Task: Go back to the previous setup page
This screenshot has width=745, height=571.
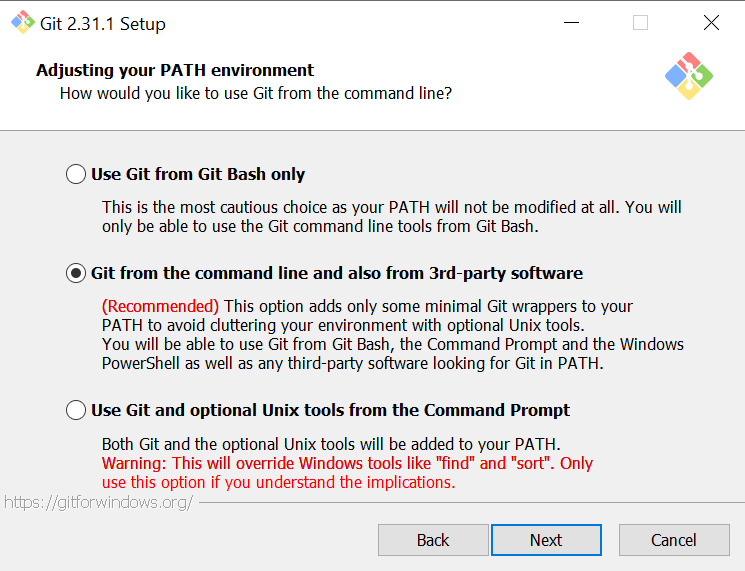Action: tap(432, 540)
